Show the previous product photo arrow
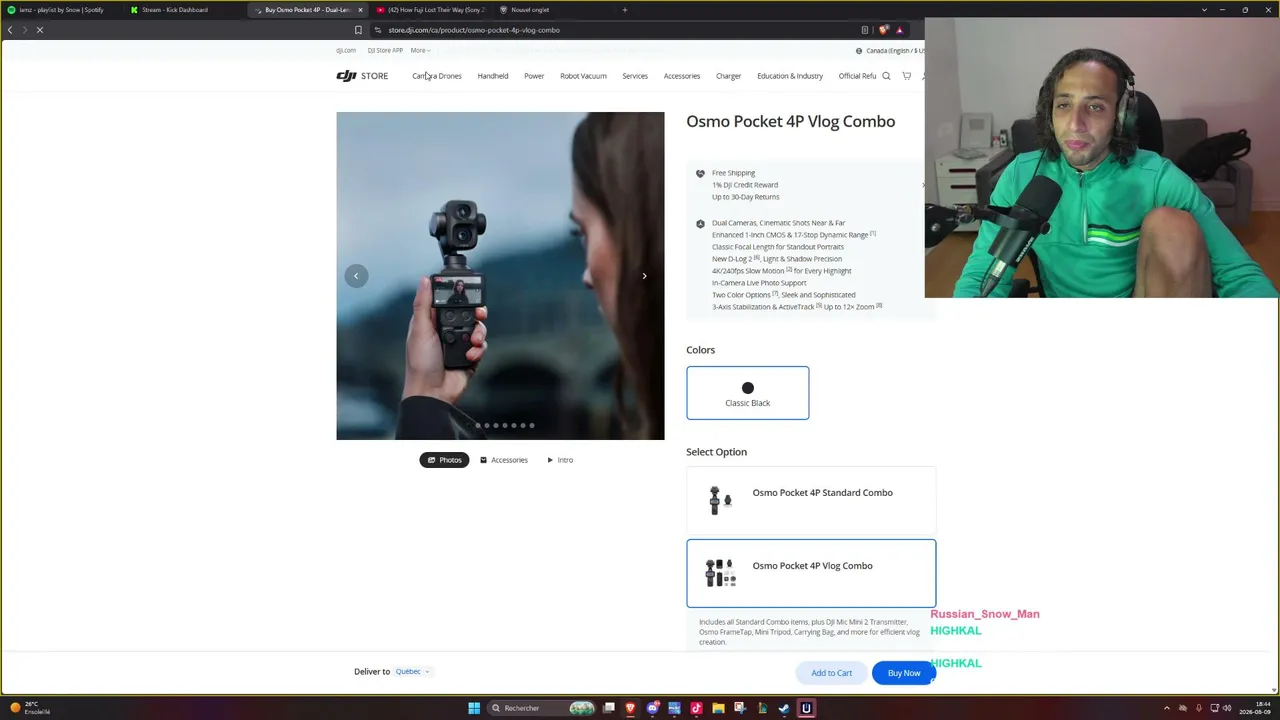This screenshot has height=720, width=1280. coord(356,276)
